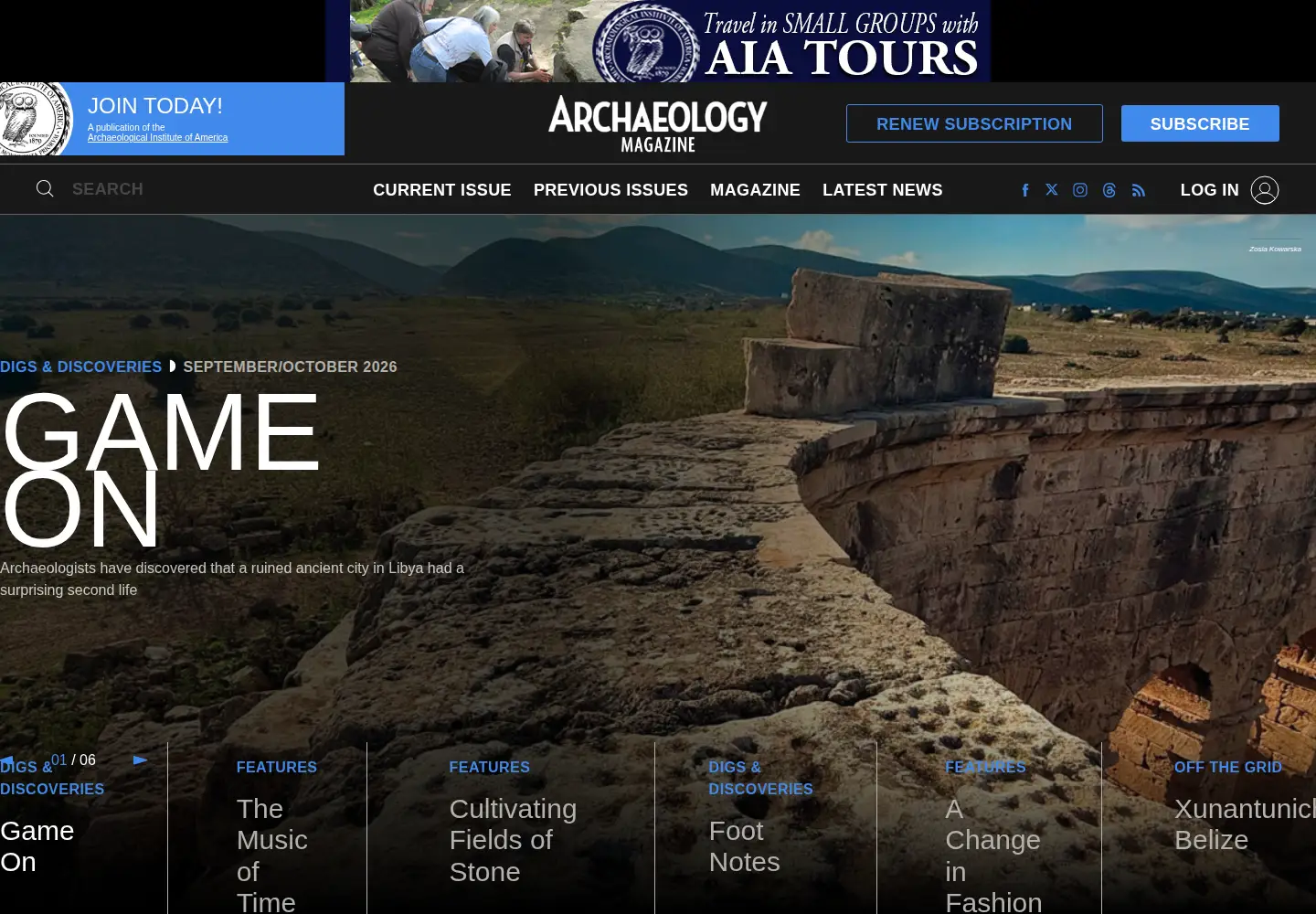Screen dimensions: 1316x914
Task: Open the RSS feed icon
Action: 1139,190
